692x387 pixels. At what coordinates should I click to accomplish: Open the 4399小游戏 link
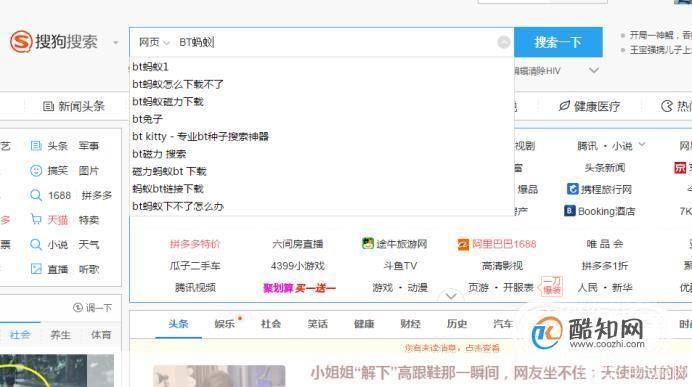[x=298, y=266]
